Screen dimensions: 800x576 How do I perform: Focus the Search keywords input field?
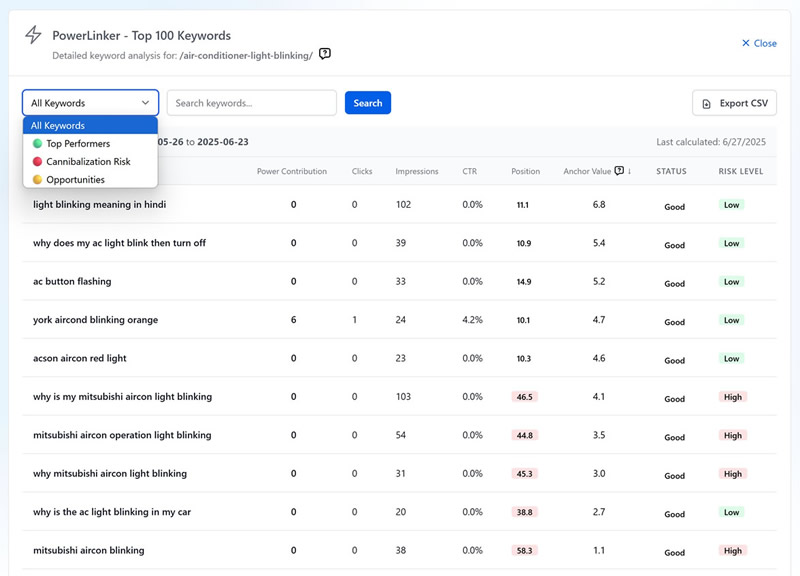click(x=252, y=103)
